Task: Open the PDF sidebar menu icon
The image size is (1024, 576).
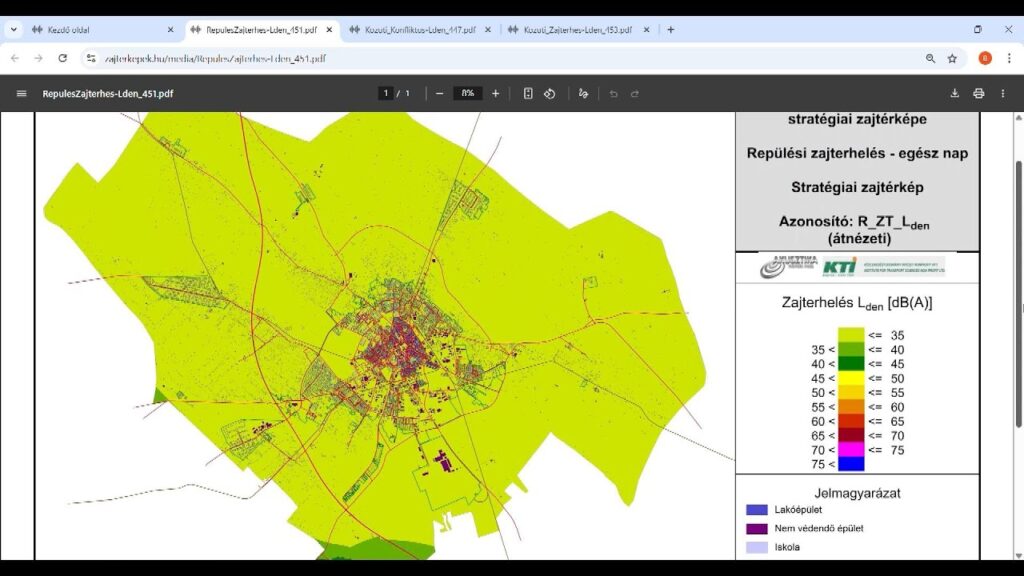Action: [x=21, y=93]
